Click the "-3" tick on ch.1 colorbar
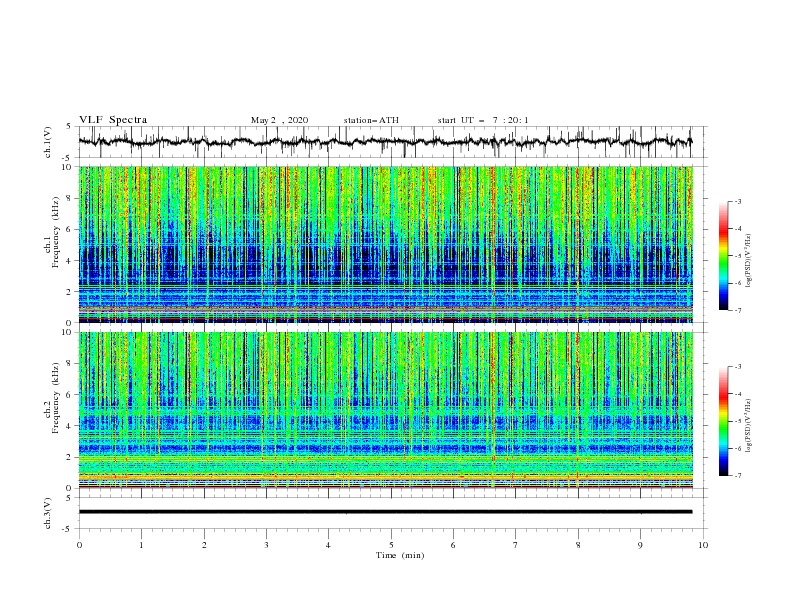This screenshot has width=792, height=612. (x=737, y=201)
